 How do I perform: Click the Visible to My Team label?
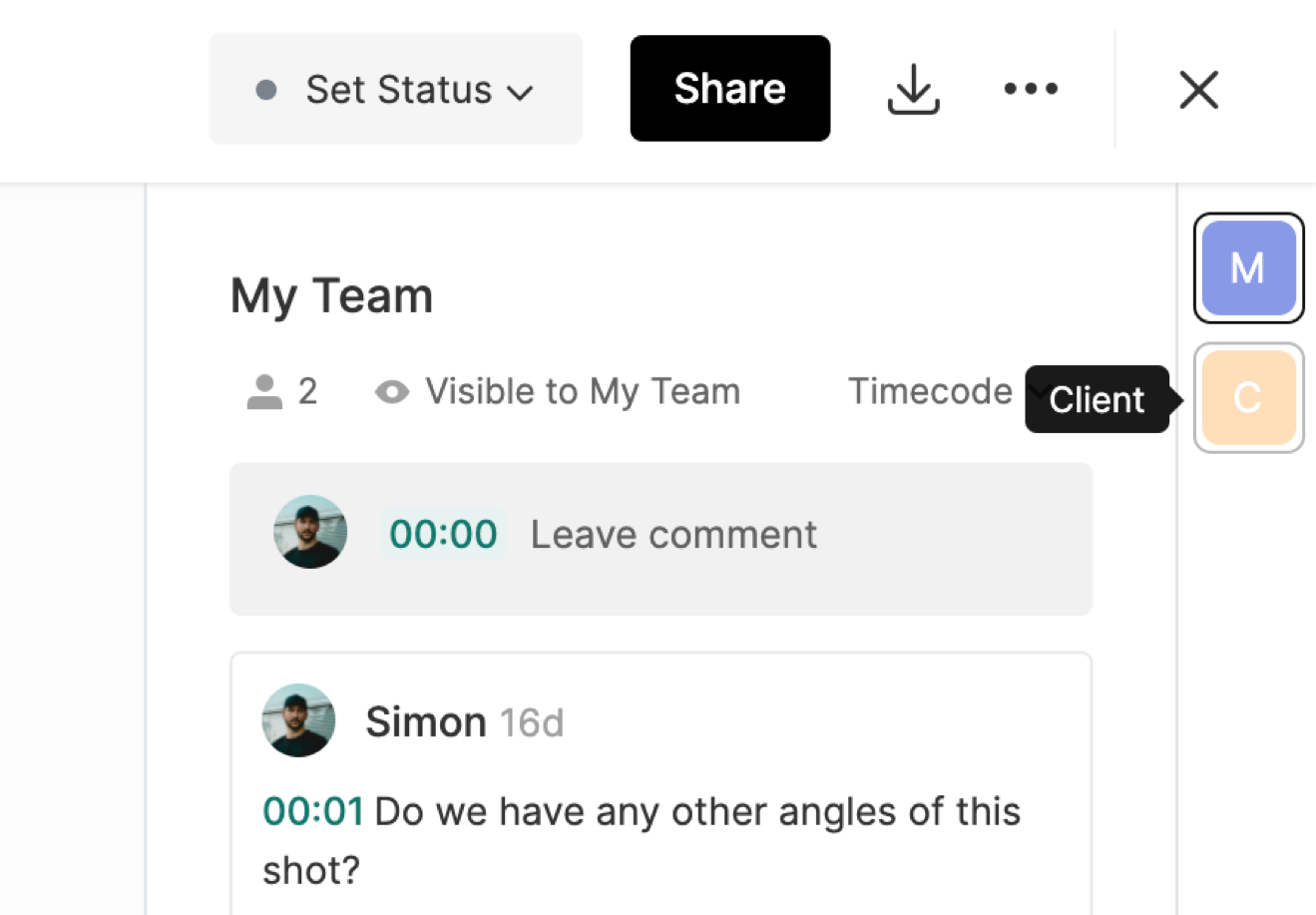click(583, 392)
